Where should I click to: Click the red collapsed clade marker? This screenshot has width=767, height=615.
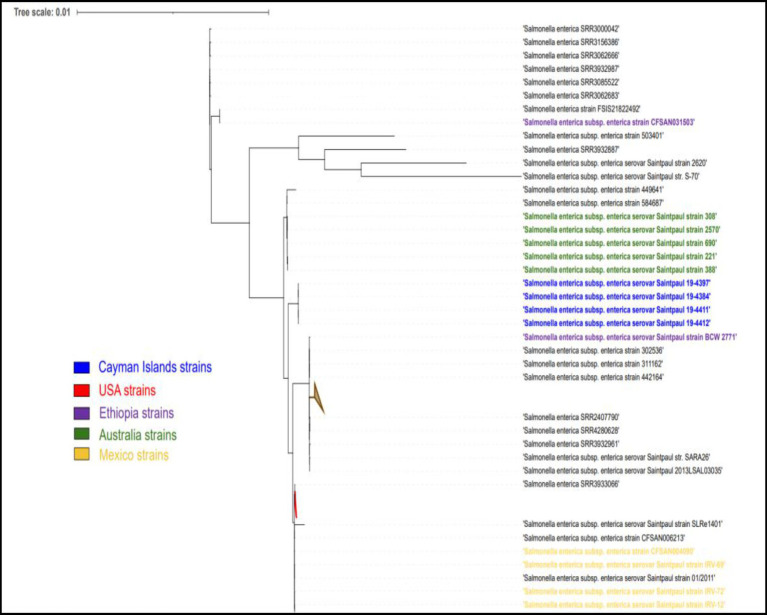click(295, 504)
